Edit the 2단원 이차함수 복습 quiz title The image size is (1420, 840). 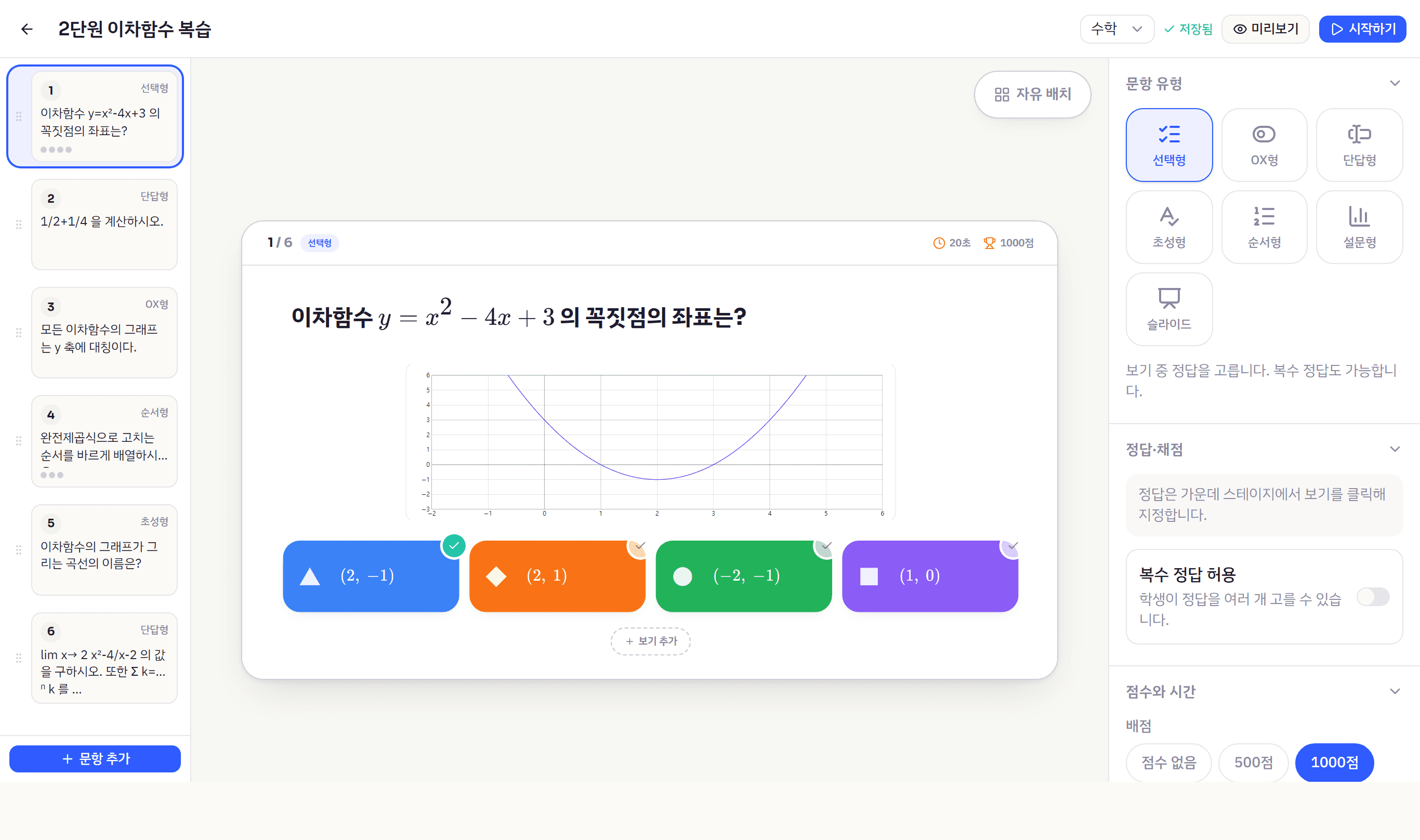[134, 29]
